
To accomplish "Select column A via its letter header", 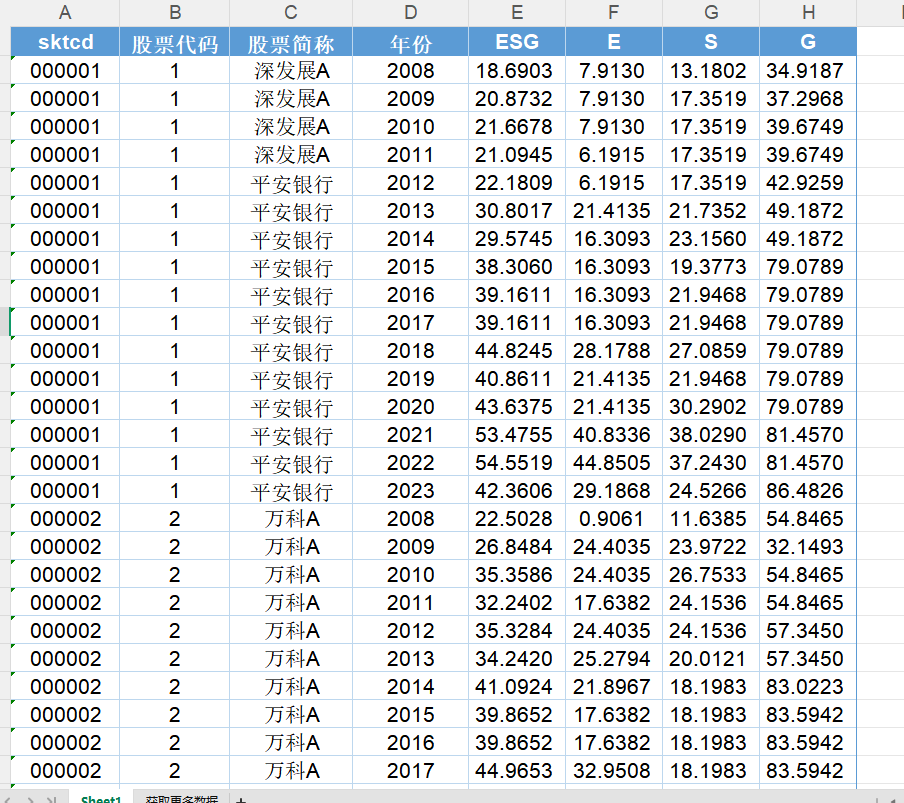I will (65, 13).
